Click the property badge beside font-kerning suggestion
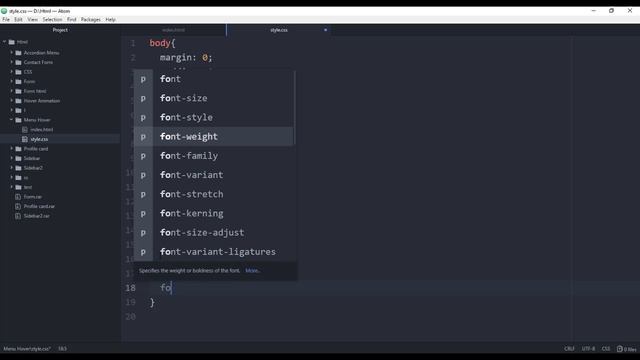The height and width of the screenshot is (360, 640). tap(143, 213)
